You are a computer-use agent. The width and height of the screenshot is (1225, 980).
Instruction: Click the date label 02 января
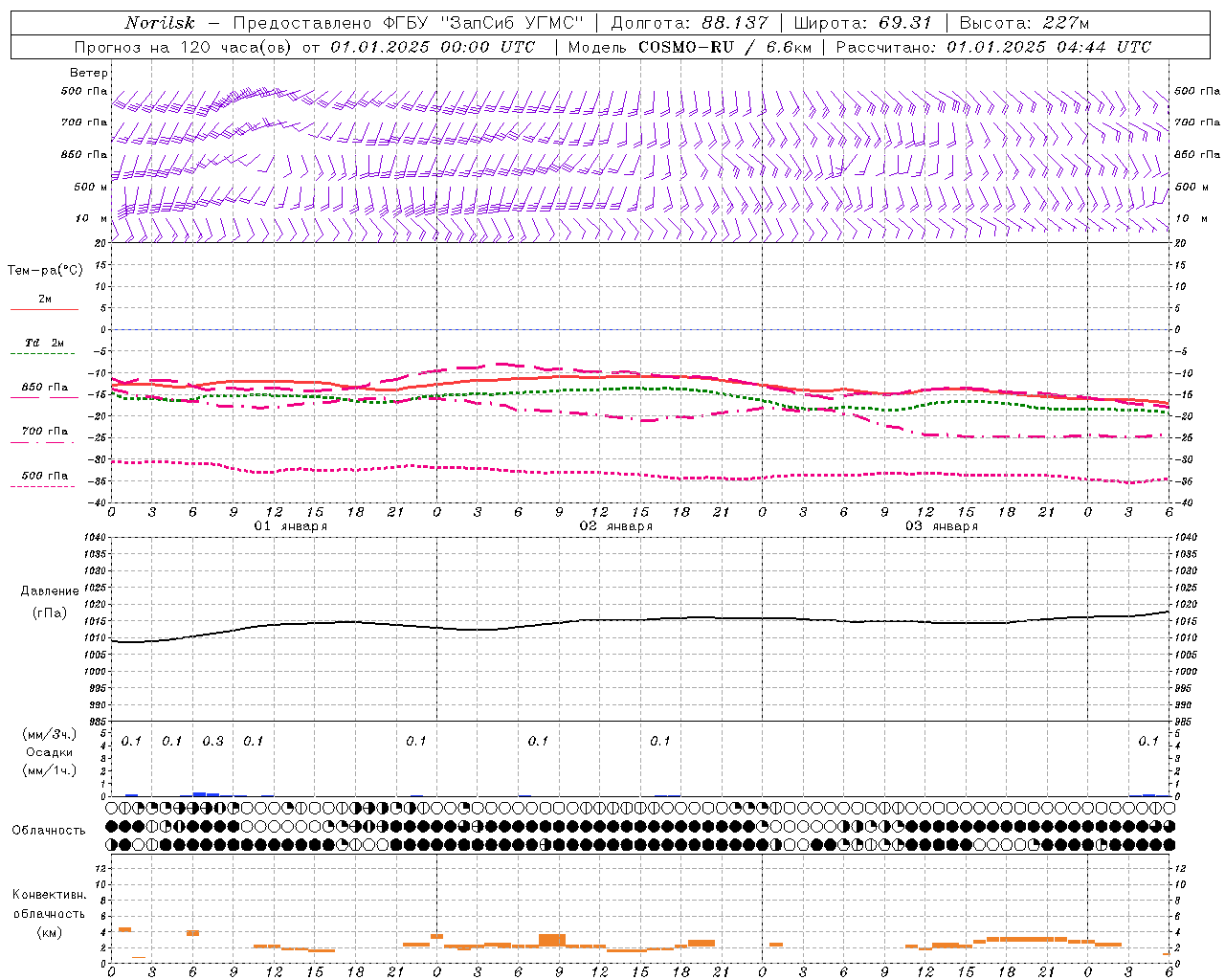click(615, 526)
